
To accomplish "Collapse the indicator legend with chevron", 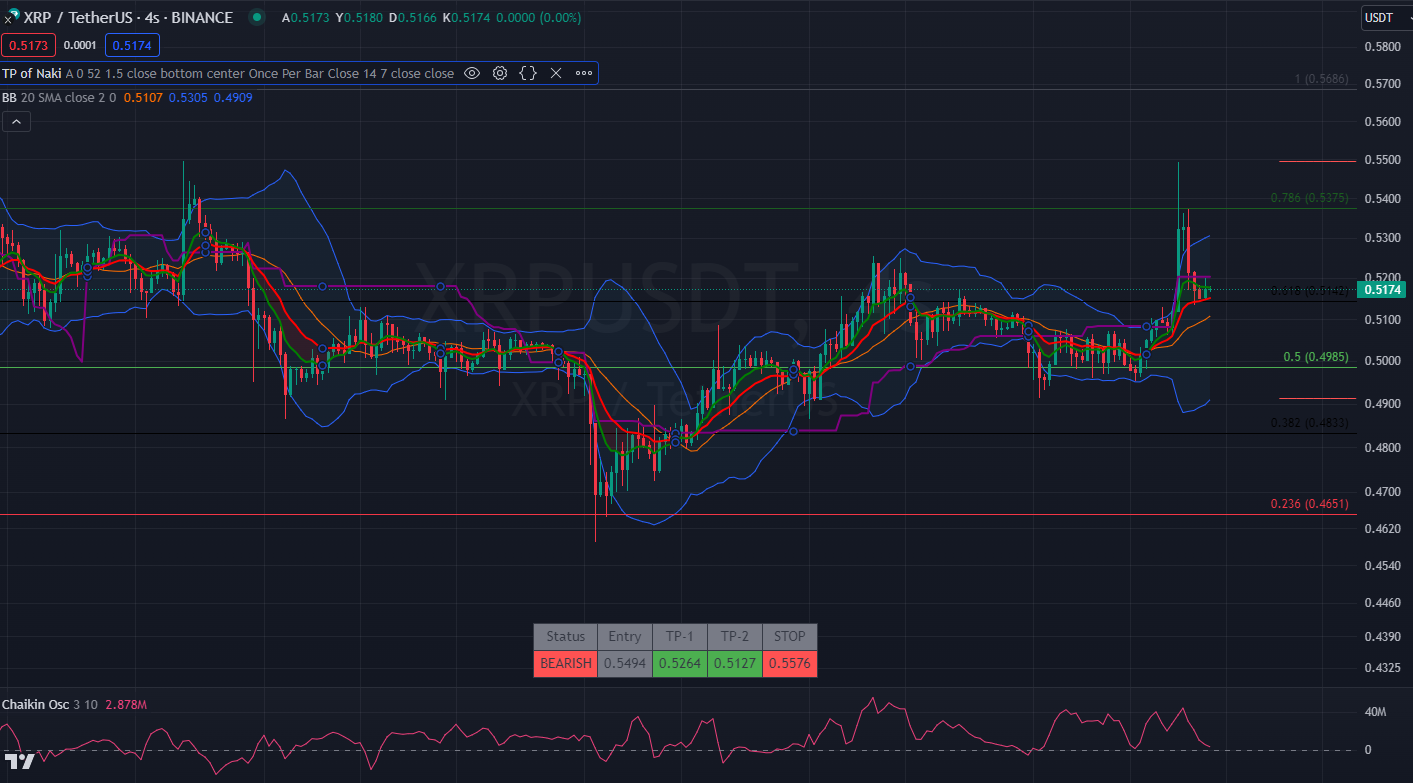I will coord(17,121).
